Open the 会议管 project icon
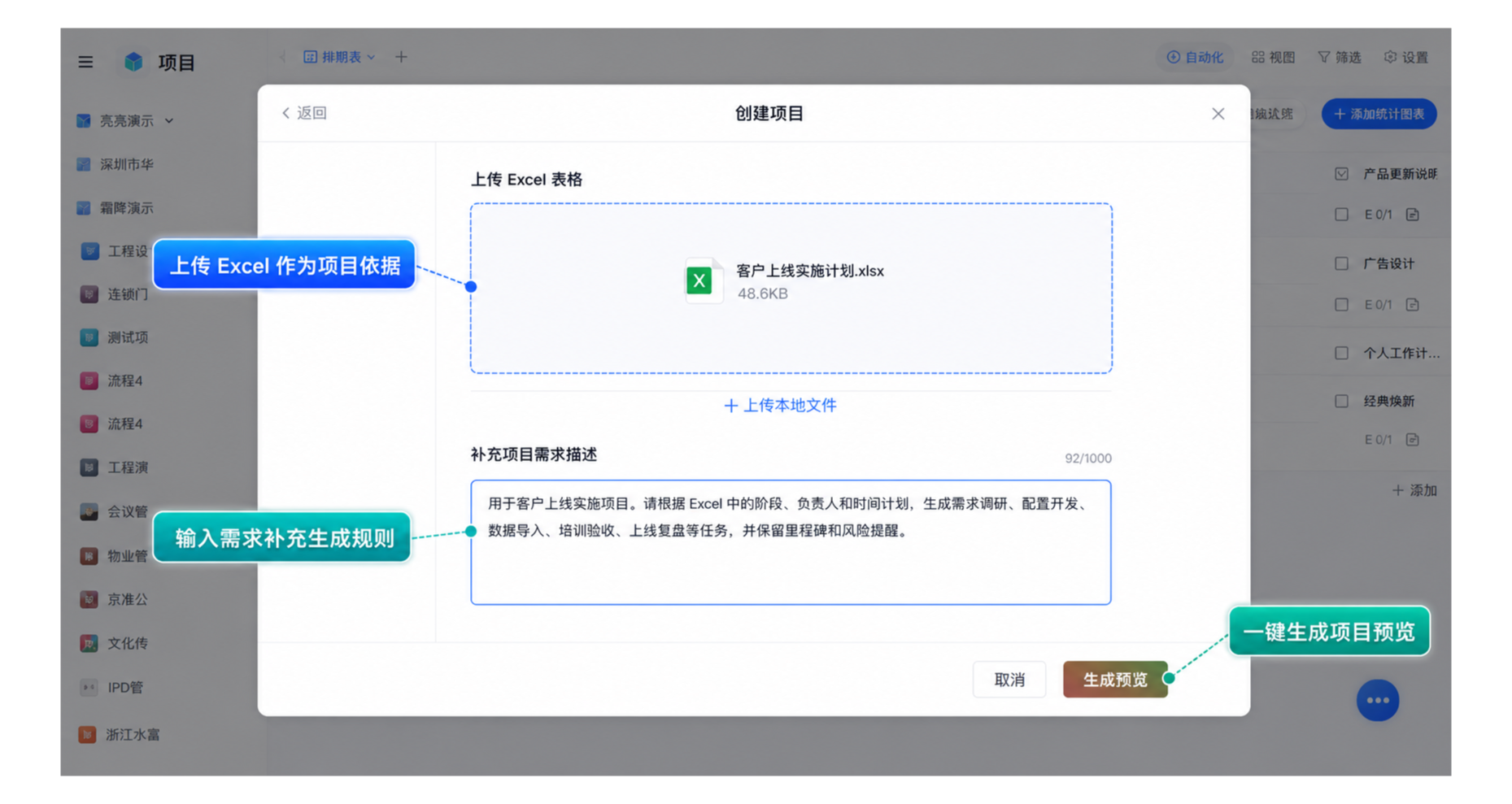This screenshot has width=1512, height=804. click(x=89, y=511)
